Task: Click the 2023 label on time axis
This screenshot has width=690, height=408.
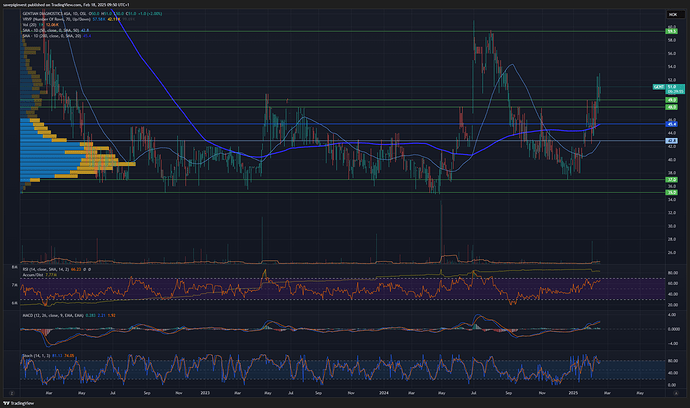Action: pyautogui.click(x=205, y=393)
